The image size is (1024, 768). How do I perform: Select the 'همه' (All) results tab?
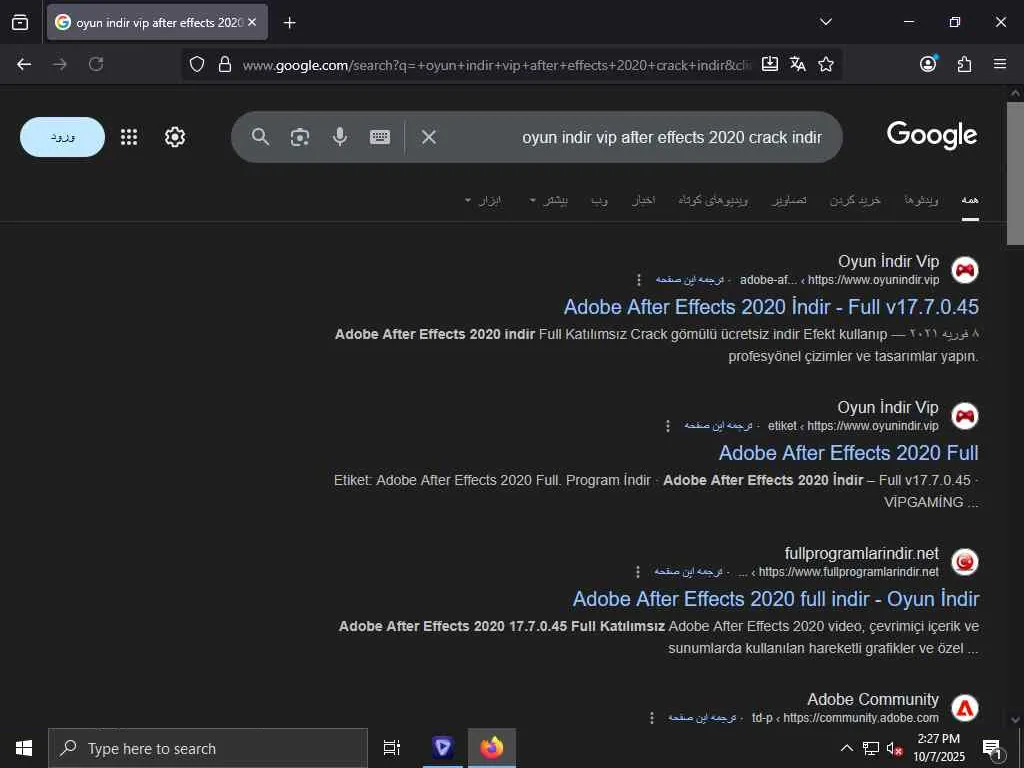(970, 200)
